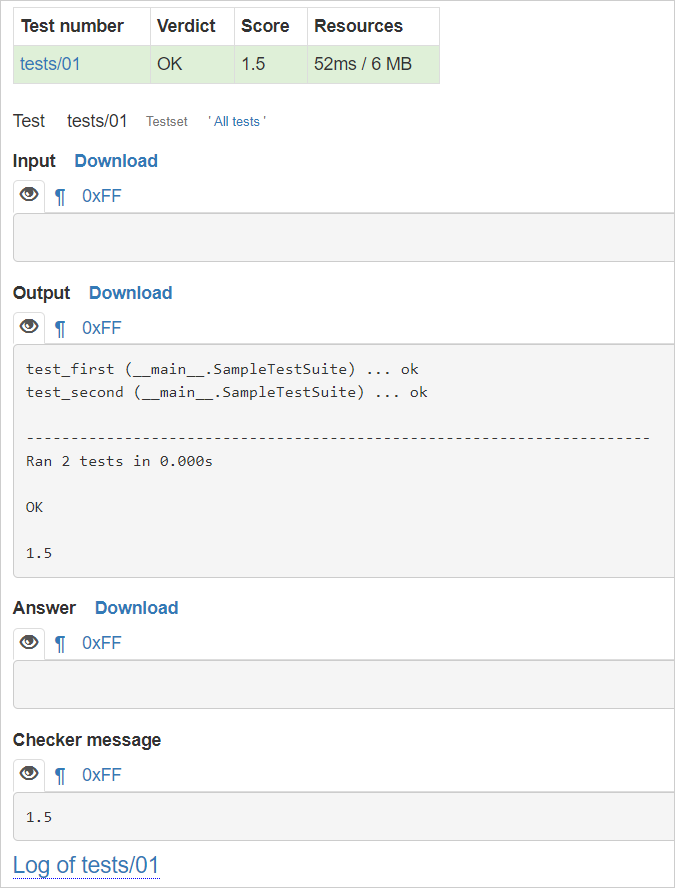Screen dimensions: 675x888
Task: Click the Checker message 1.5 text box
Action: point(344,817)
